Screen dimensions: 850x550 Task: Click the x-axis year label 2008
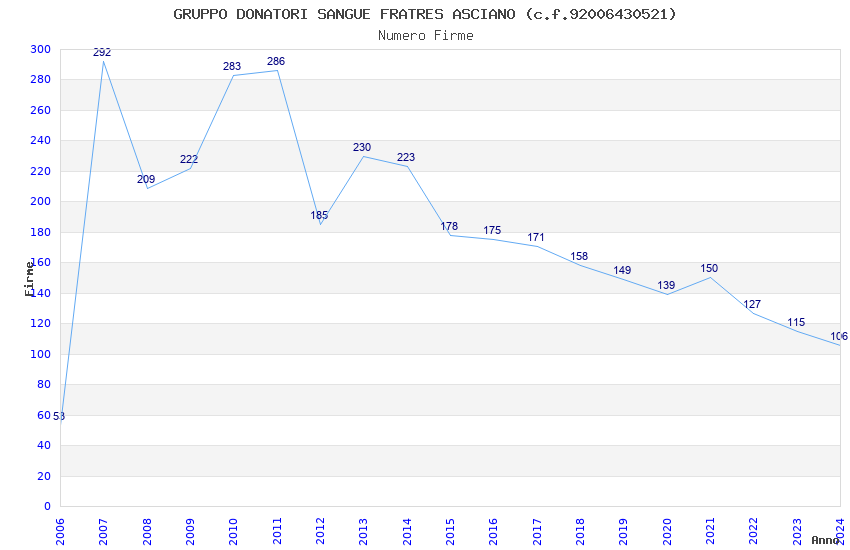point(147,532)
